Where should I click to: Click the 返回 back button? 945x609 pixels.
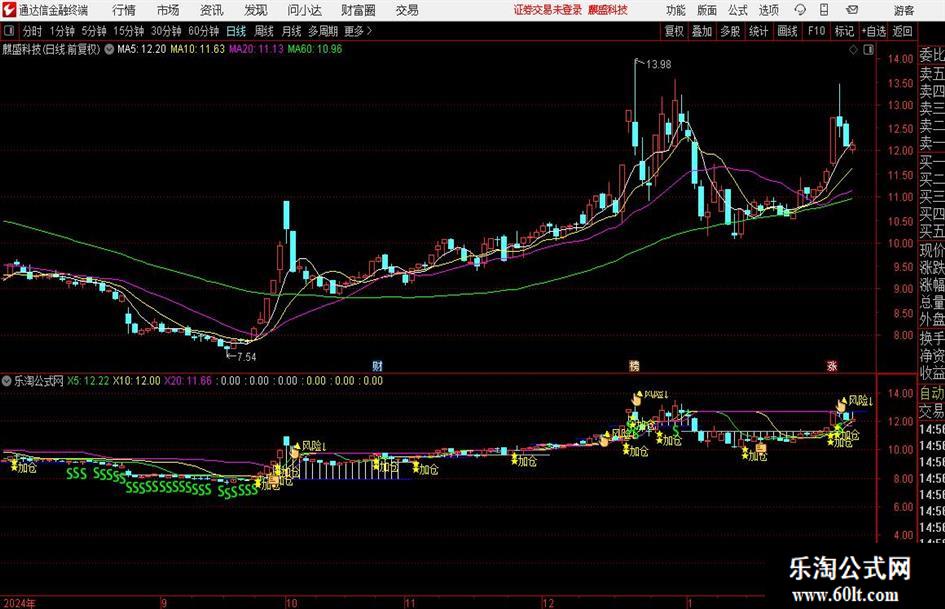902,31
